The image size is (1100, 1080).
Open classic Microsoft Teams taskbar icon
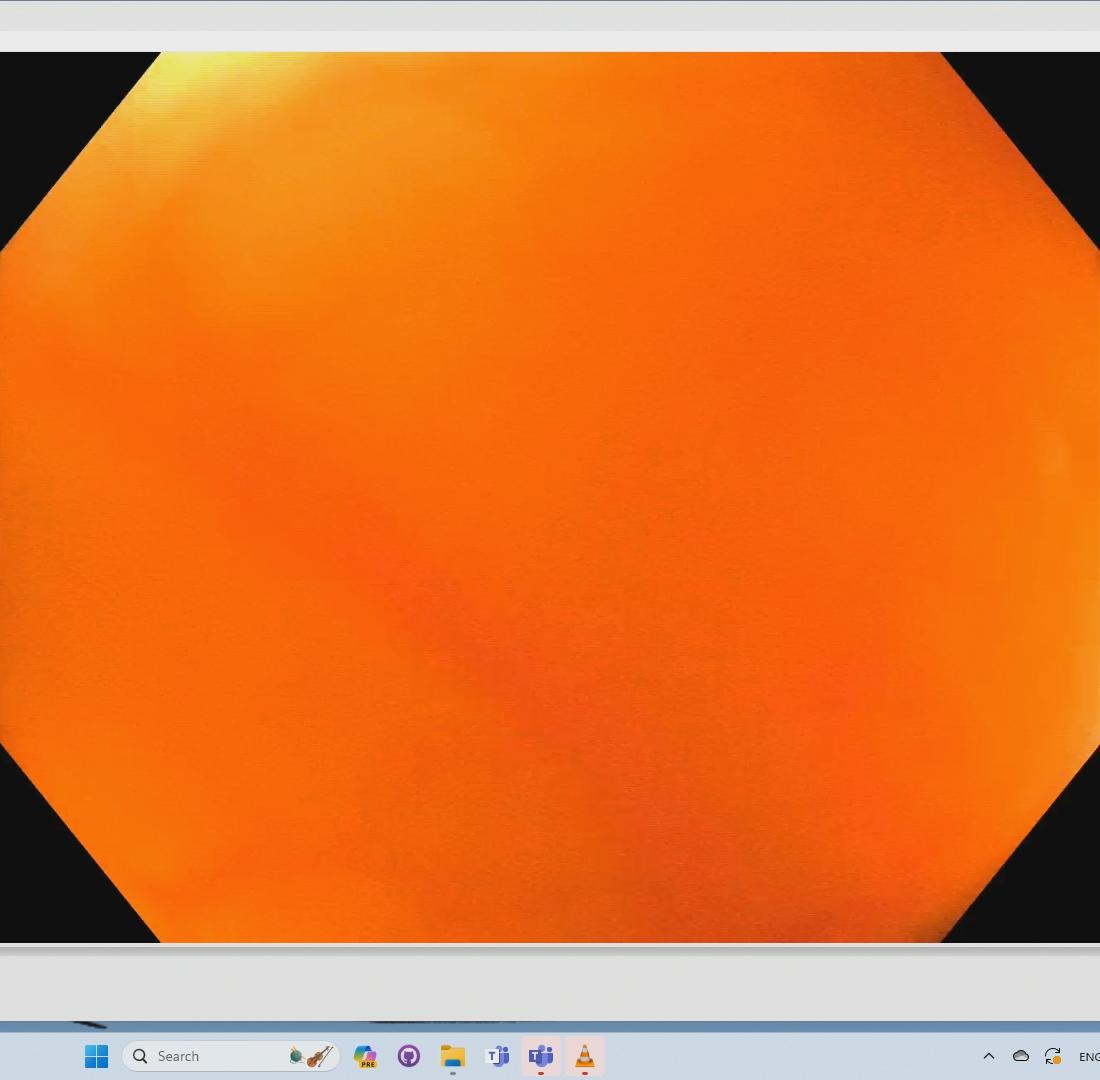(497, 1055)
